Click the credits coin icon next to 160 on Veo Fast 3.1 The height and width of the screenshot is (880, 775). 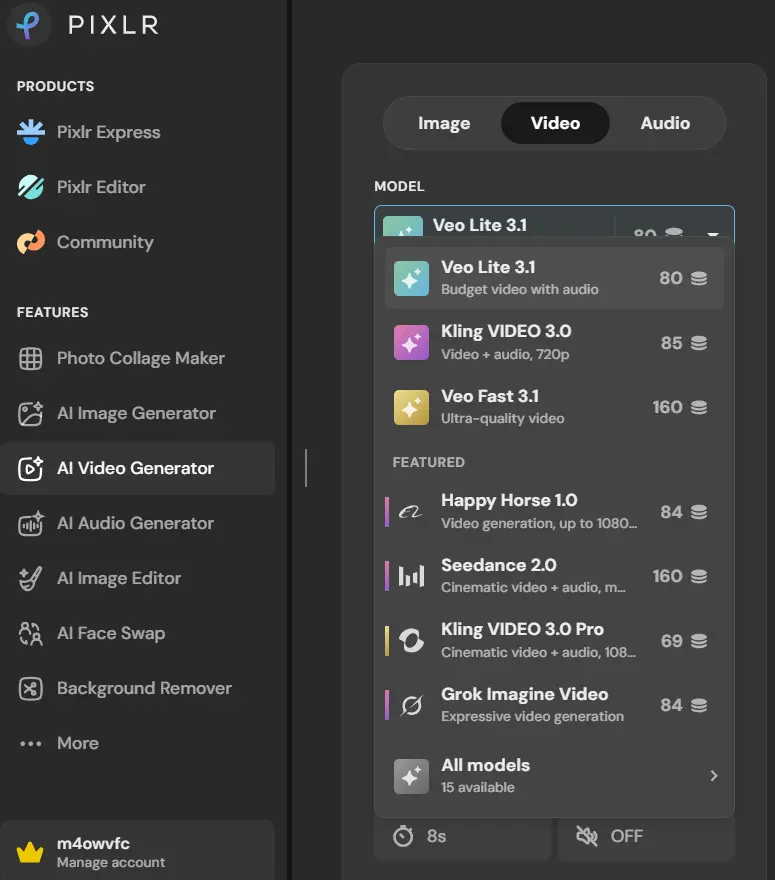coord(699,407)
